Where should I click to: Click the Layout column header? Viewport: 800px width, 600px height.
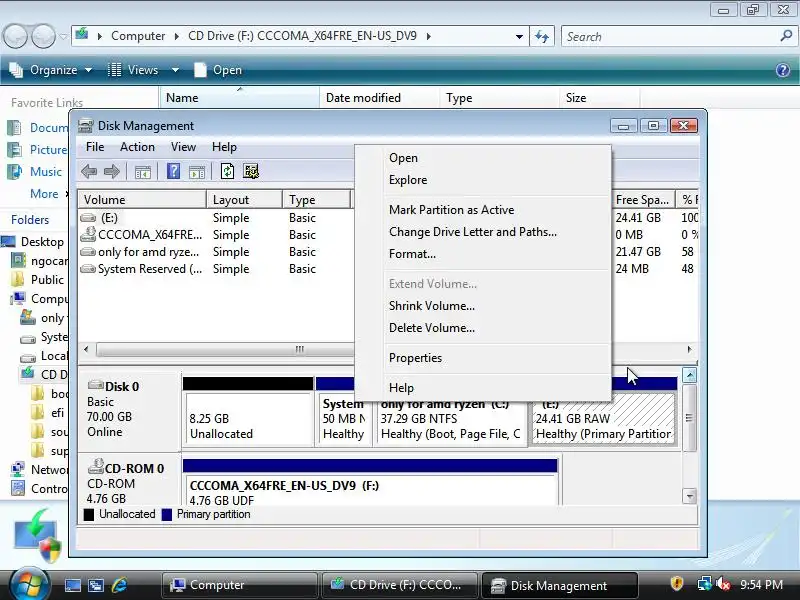[x=244, y=199]
